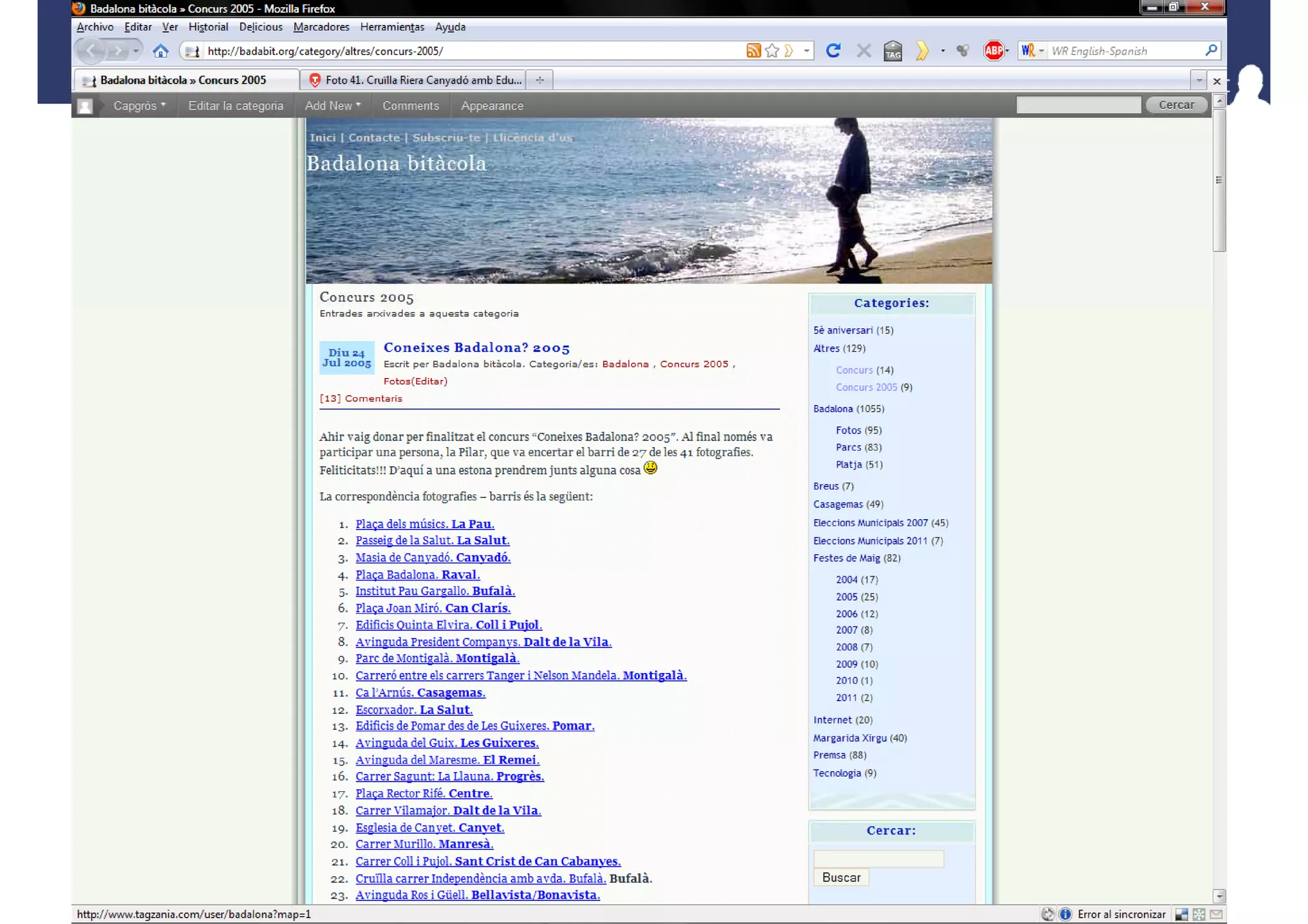Image resolution: width=1308 pixels, height=924 pixels.
Task: Click the magnifier search icon in WordReference box
Action: click(1210, 50)
